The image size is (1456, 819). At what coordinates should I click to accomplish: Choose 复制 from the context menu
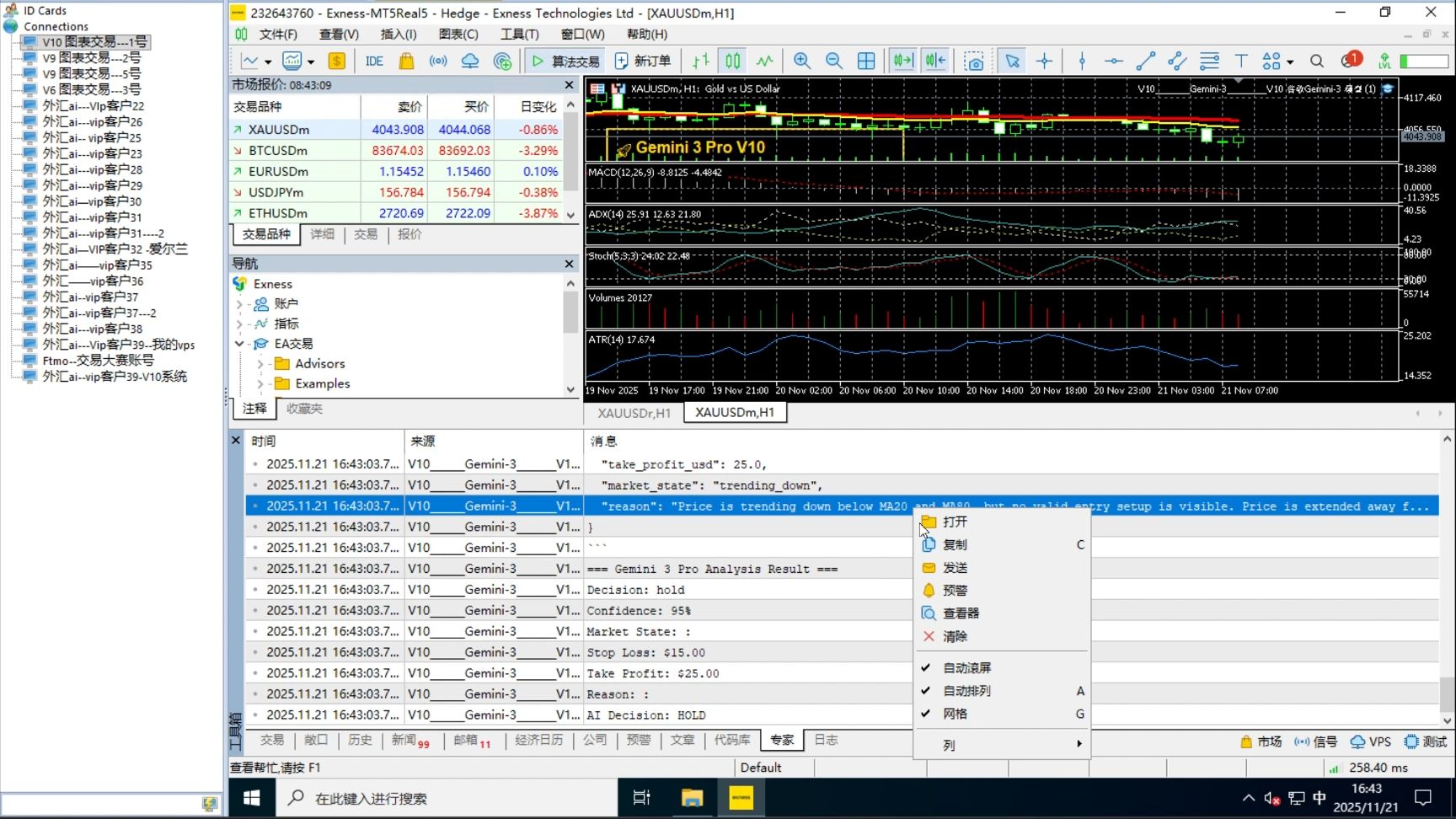[x=955, y=545]
